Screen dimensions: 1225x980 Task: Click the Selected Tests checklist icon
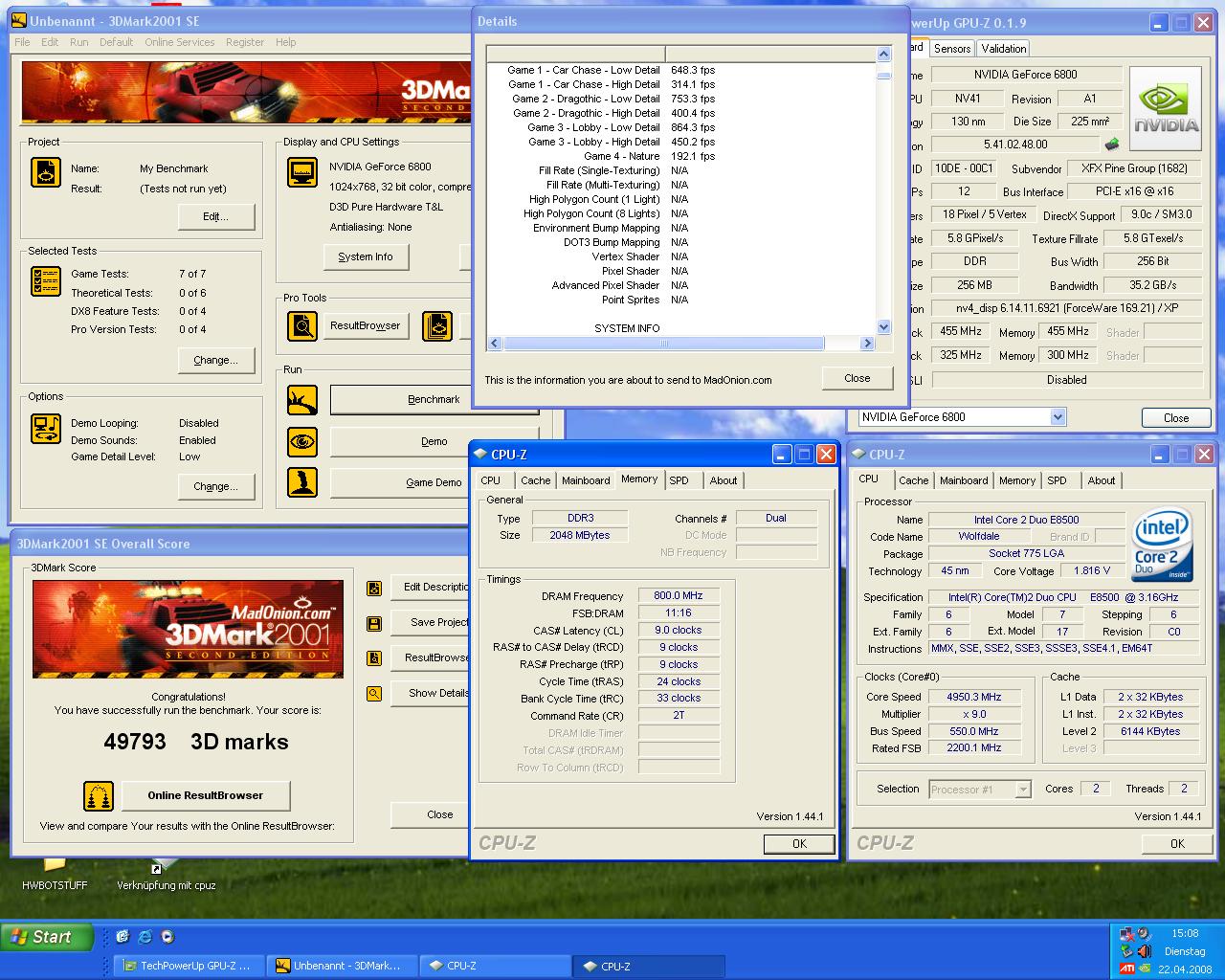[45, 281]
